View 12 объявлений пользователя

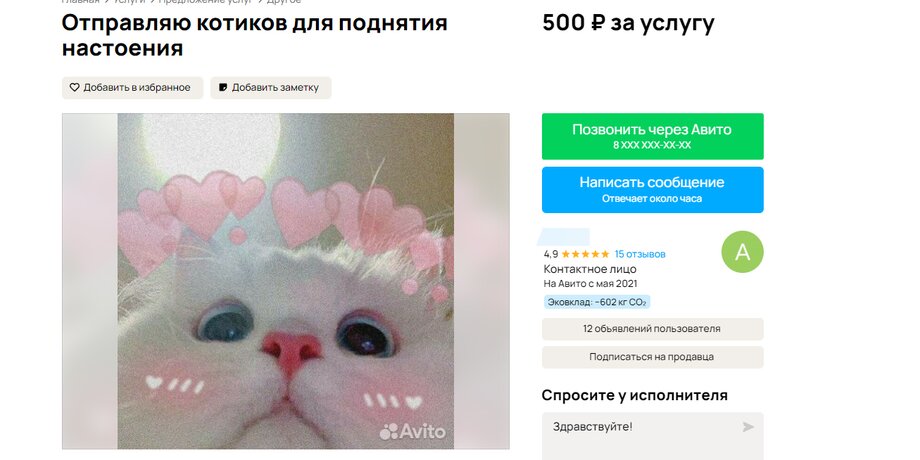[x=652, y=329]
